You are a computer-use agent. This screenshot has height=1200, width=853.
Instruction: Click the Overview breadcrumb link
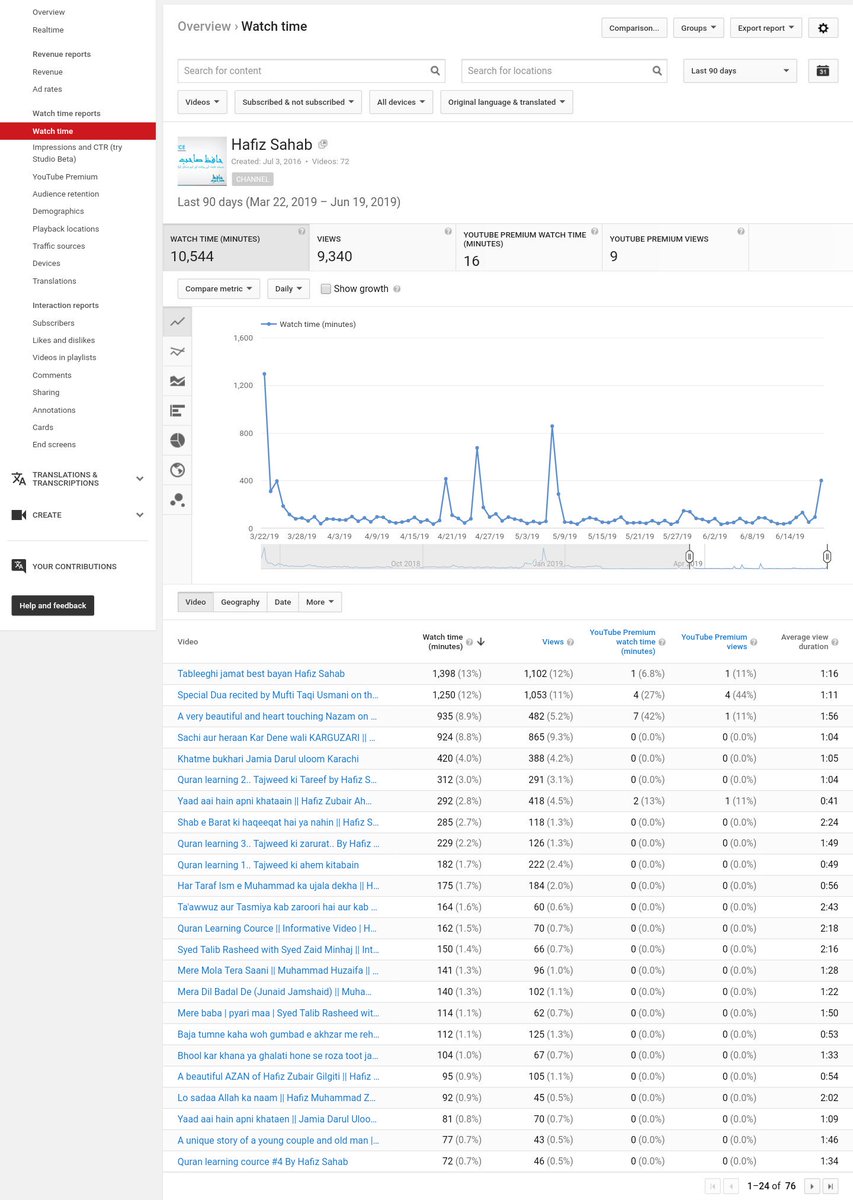pyautogui.click(x=204, y=26)
